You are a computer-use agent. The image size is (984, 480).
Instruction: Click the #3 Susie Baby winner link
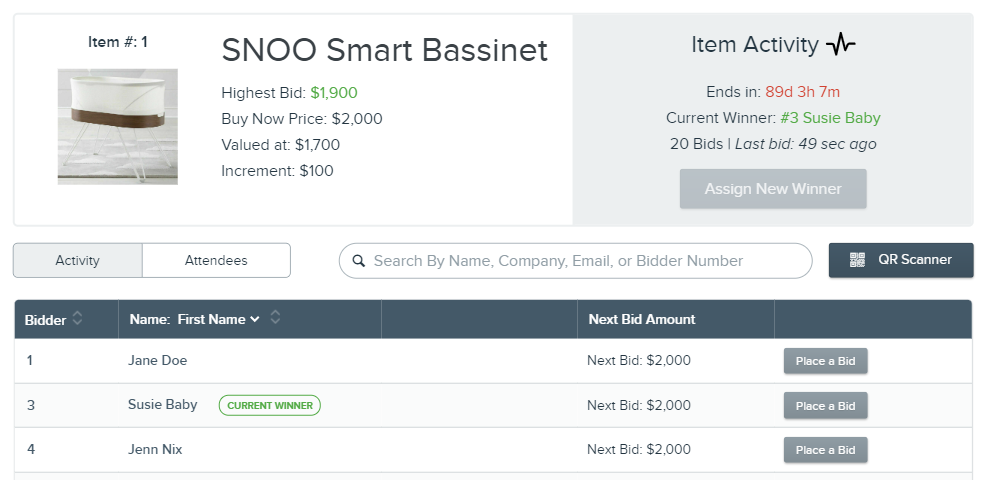click(x=830, y=118)
